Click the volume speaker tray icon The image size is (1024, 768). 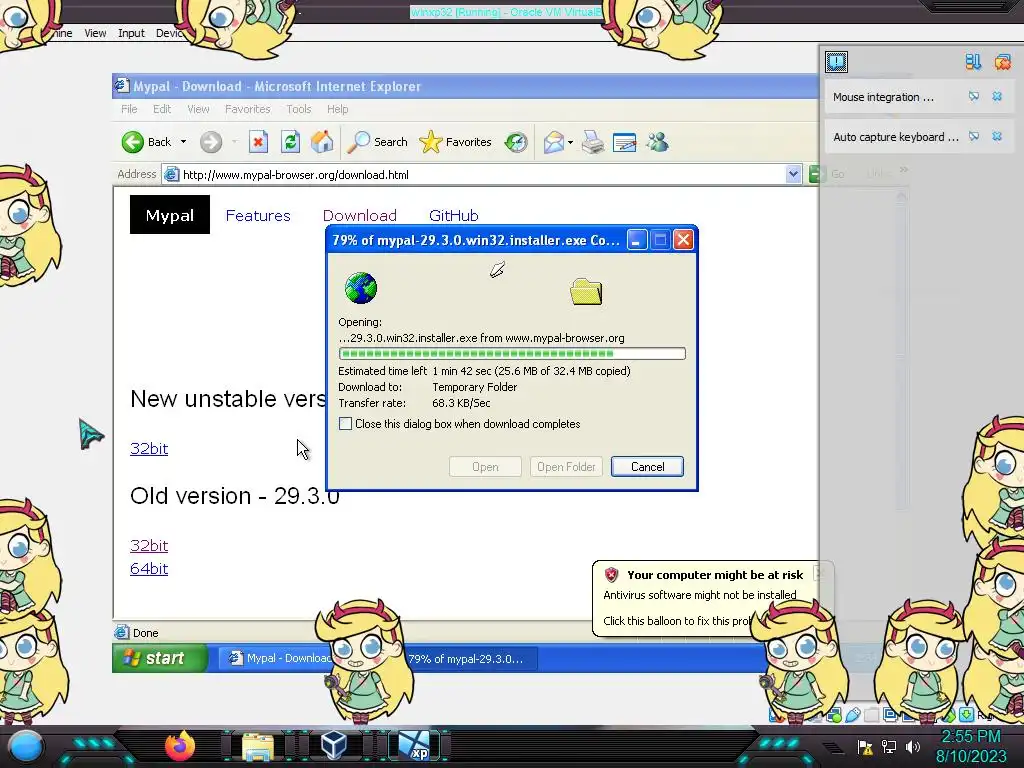[913, 746]
